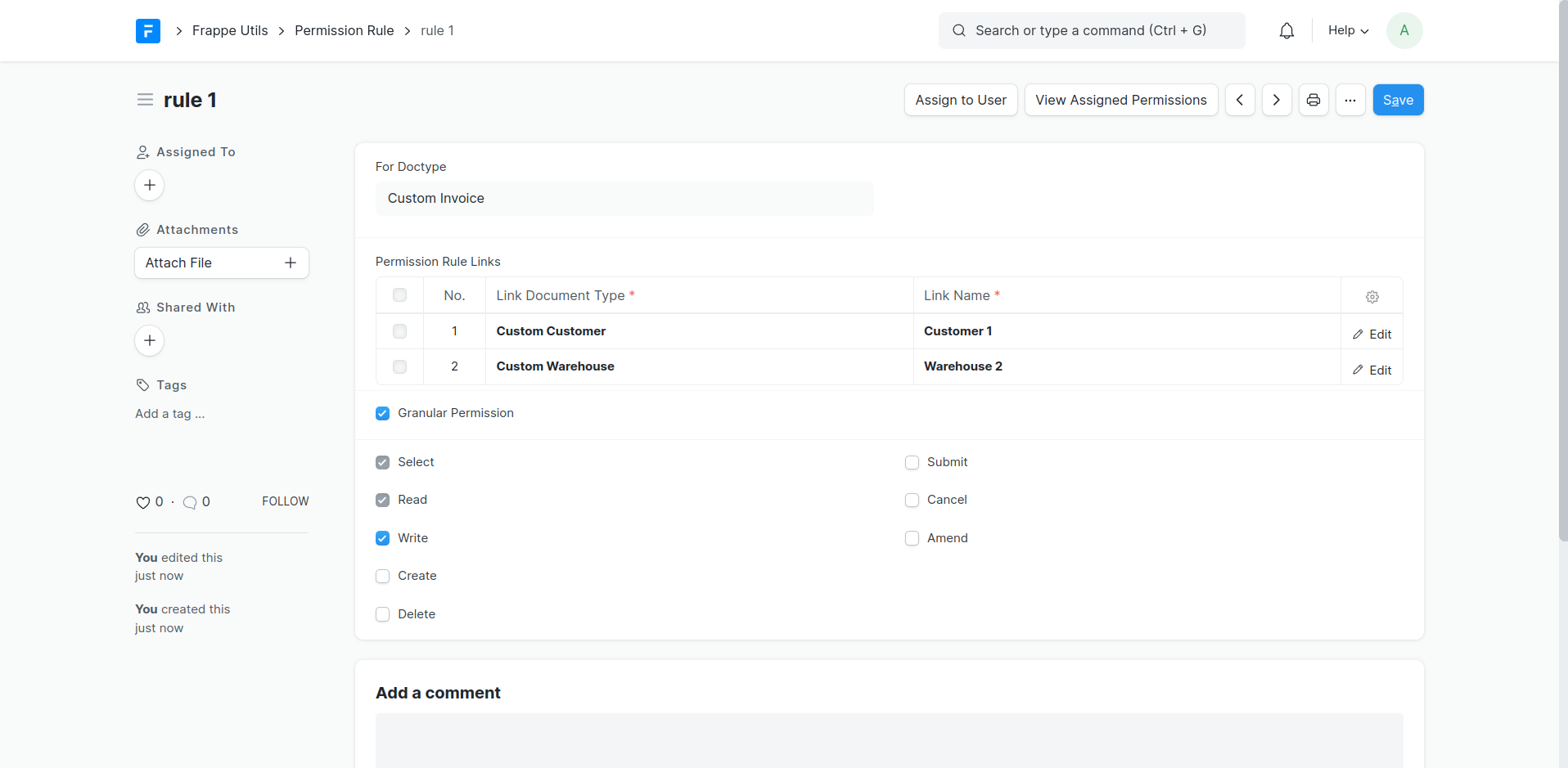1568x768 pixels.
Task: Open table settings gear icon
Action: [x=1372, y=297]
